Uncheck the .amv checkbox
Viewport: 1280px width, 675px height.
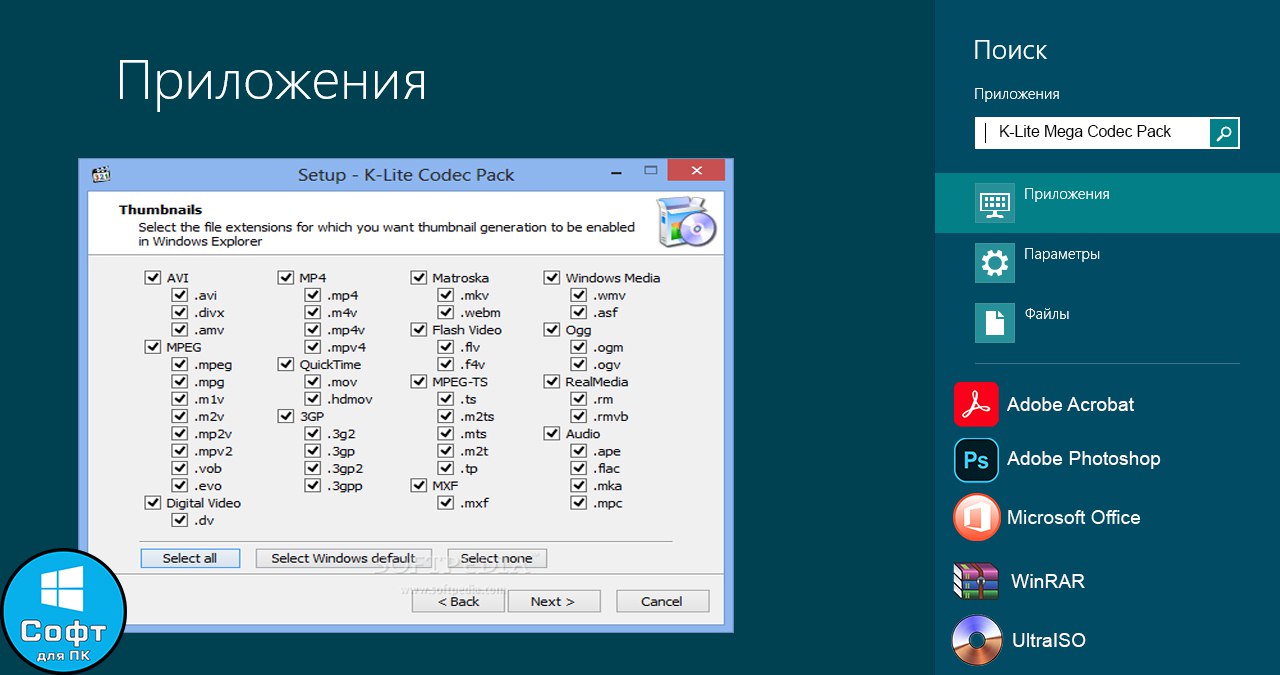pyautogui.click(x=179, y=329)
